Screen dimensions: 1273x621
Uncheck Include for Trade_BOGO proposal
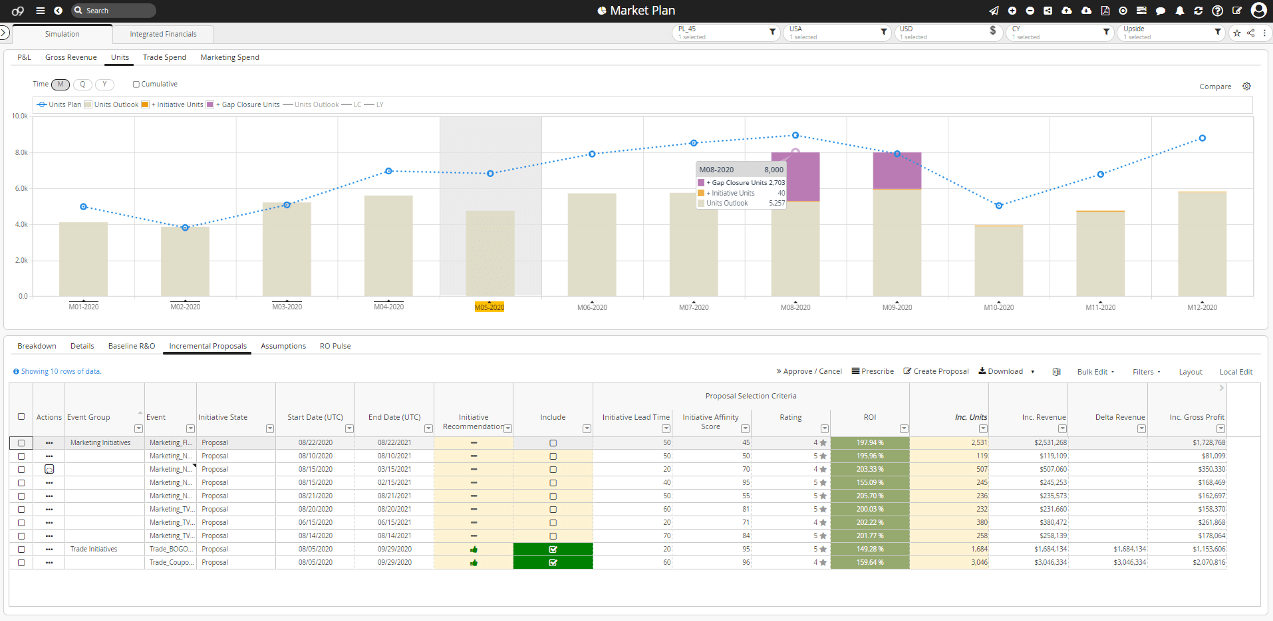[x=553, y=549]
